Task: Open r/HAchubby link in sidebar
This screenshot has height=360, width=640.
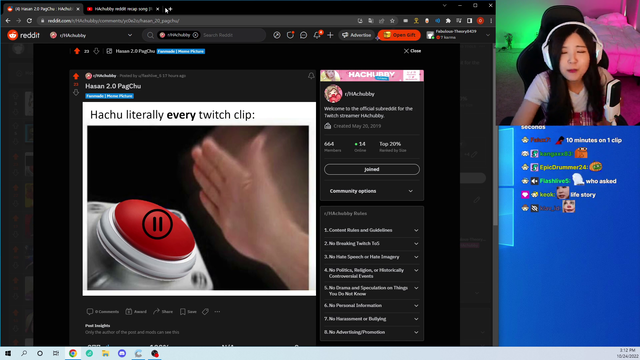Action: [359, 94]
